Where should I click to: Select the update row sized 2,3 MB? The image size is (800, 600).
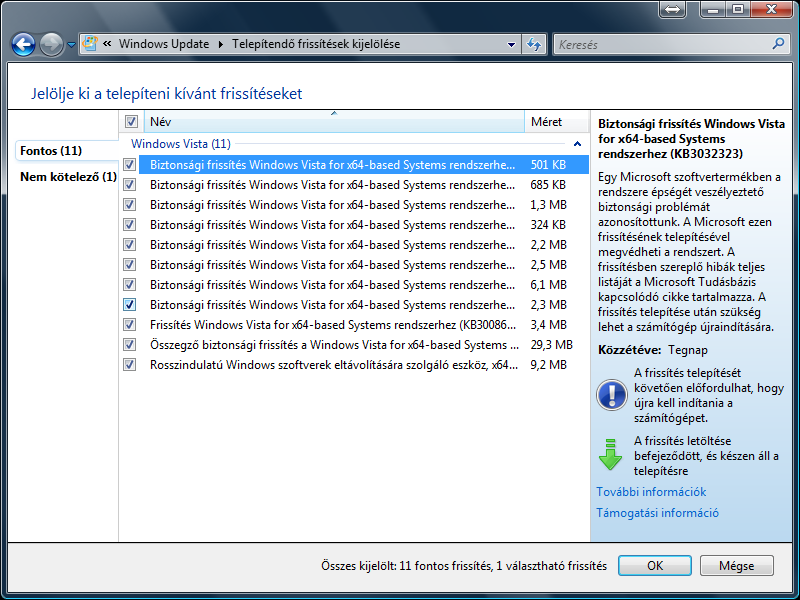[x=364, y=305]
